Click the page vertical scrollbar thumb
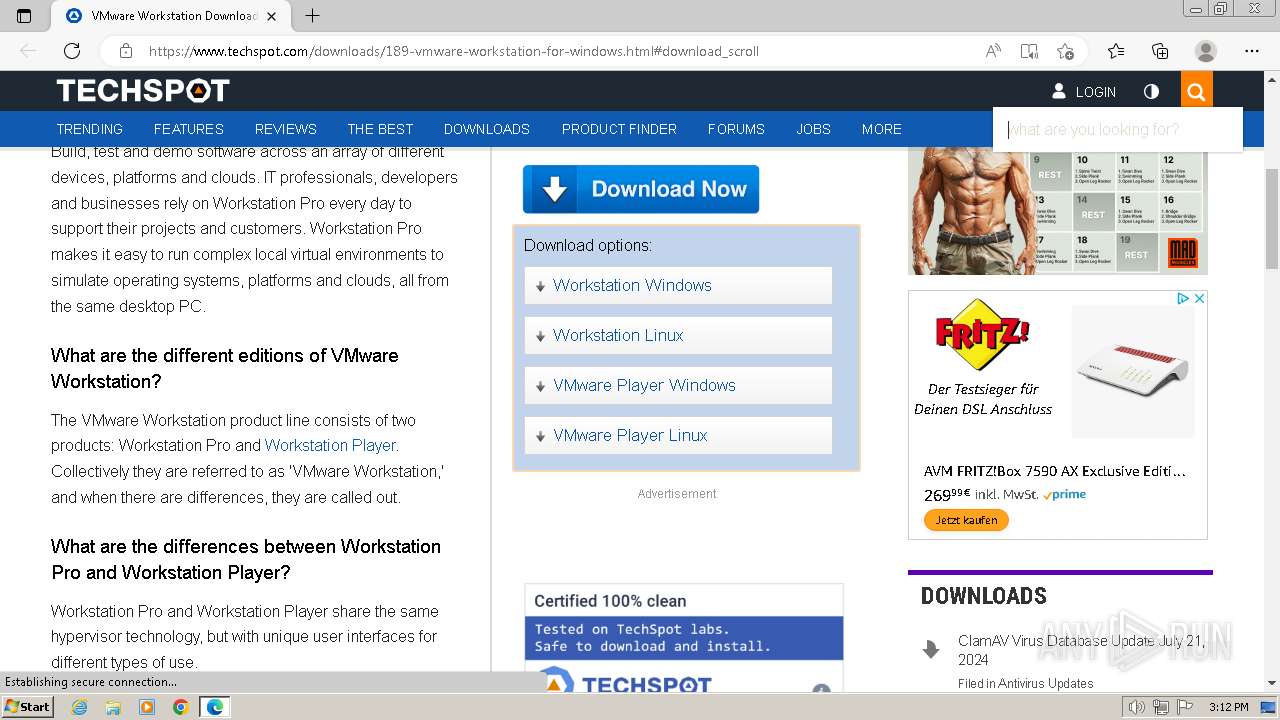Viewport: 1280px width, 720px height. point(1272,219)
